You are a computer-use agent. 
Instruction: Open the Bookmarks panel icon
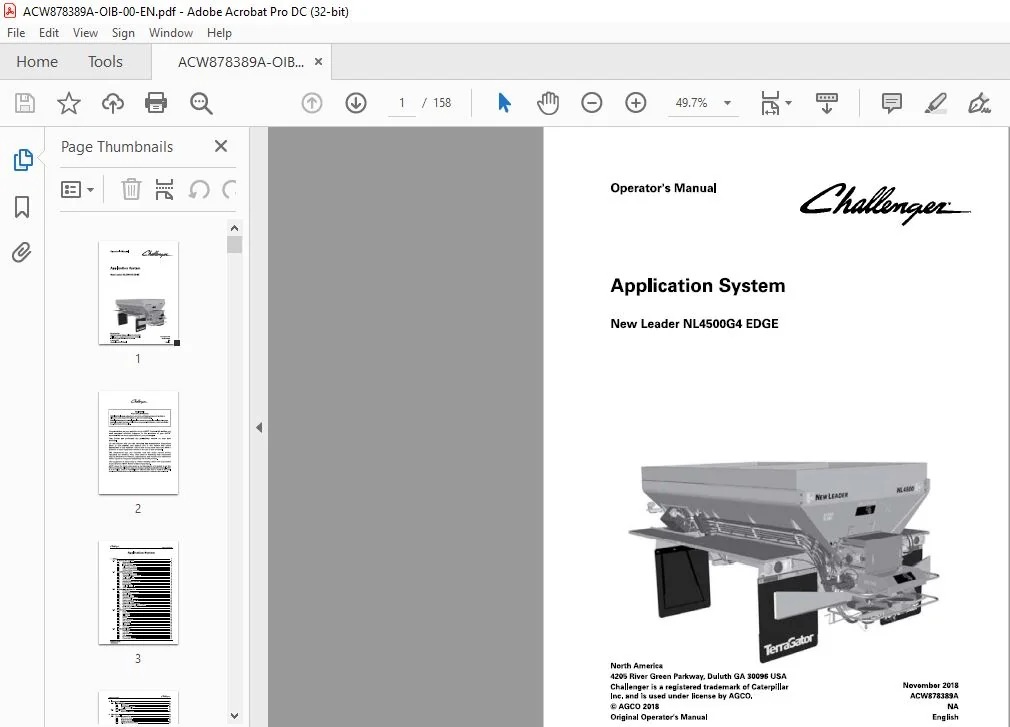point(22,207)
